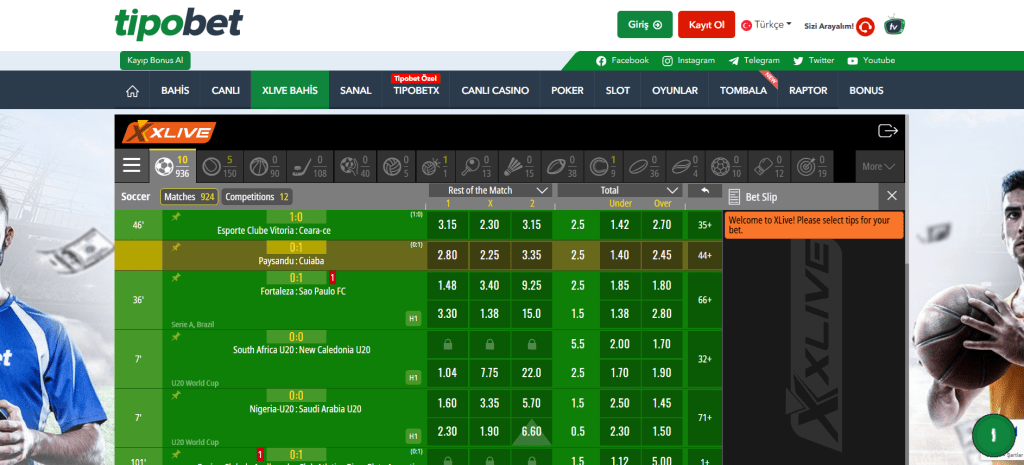Expand the More sports list
1024x465 pixels.
(x=880, y=166)
